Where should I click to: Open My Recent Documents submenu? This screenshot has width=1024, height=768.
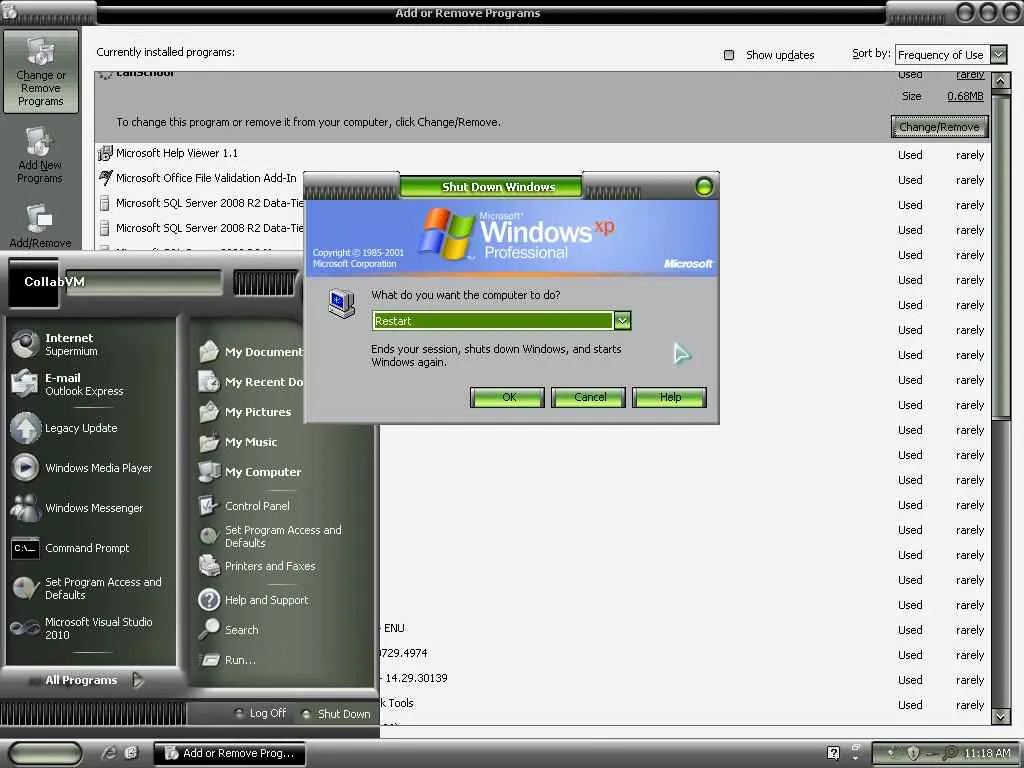(x=251, y=382)
